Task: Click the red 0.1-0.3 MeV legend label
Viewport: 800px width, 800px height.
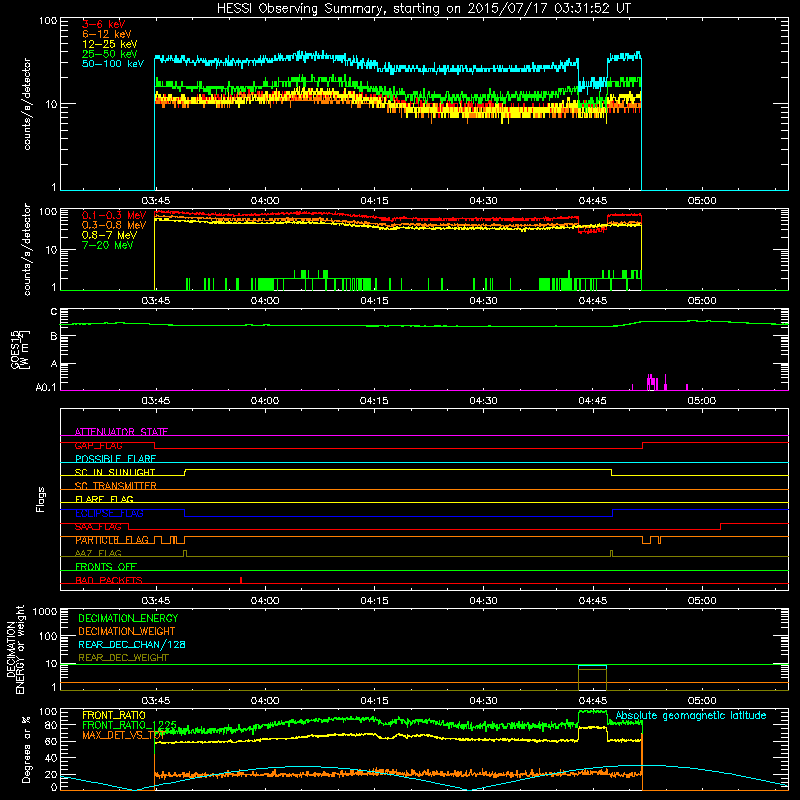Action: pos(114,215)
